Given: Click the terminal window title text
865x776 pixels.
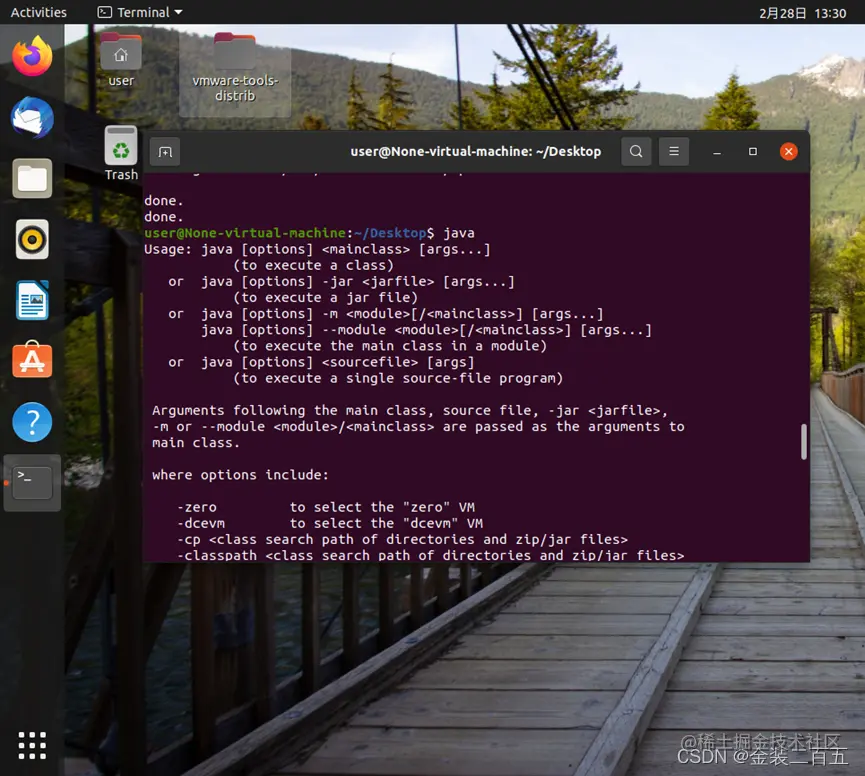Looking at the screenshot, I should pos(476,151).
